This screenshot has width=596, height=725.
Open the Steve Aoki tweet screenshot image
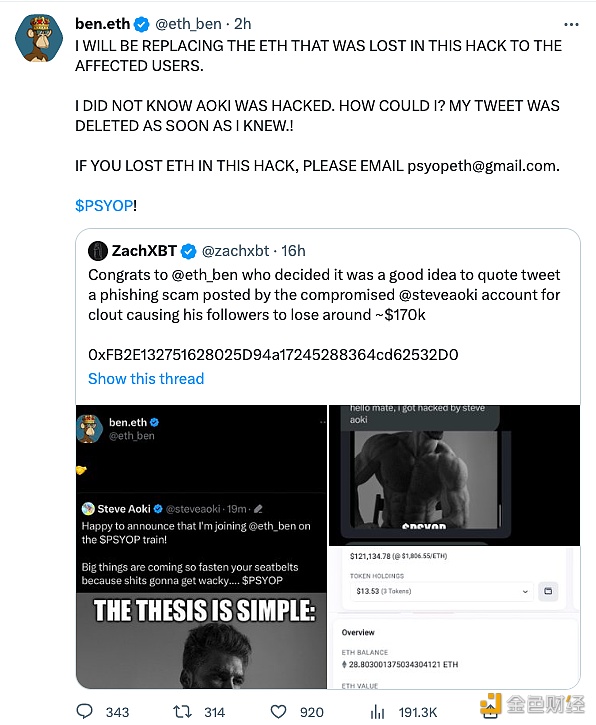coord(201,547)
